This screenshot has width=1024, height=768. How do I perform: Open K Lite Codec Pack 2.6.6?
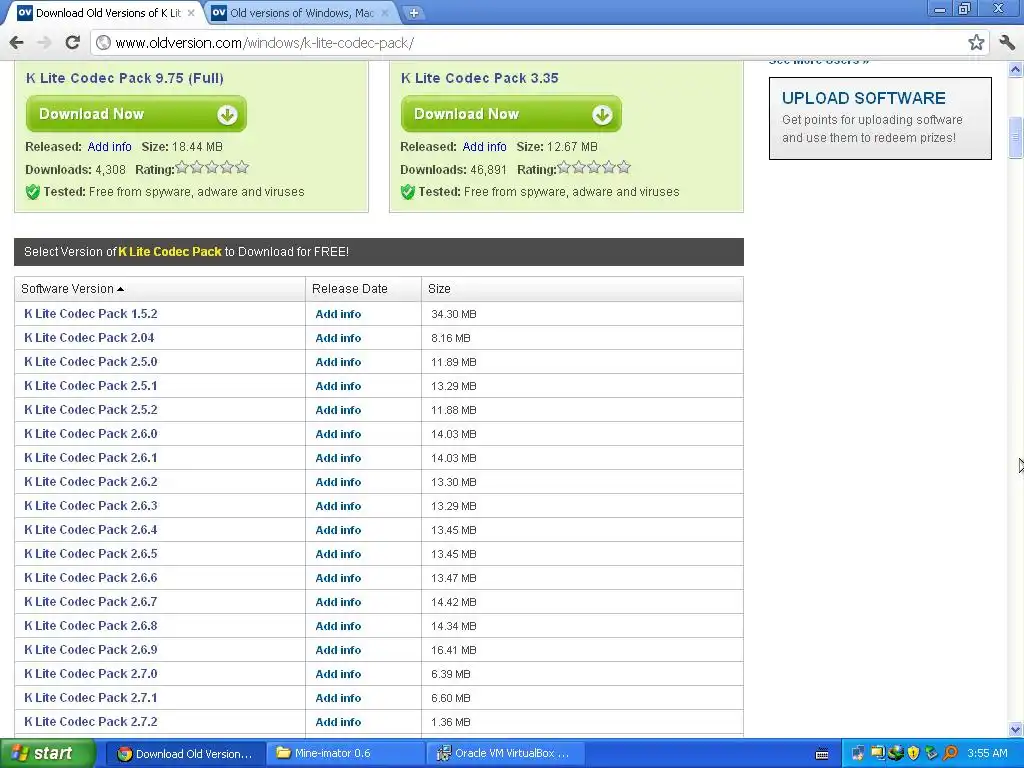tap(91, 578)
